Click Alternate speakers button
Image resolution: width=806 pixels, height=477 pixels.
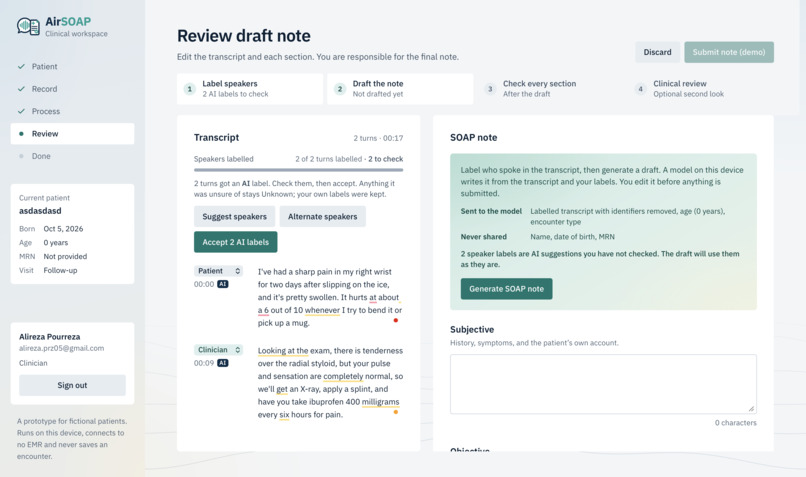coord(322,216)
